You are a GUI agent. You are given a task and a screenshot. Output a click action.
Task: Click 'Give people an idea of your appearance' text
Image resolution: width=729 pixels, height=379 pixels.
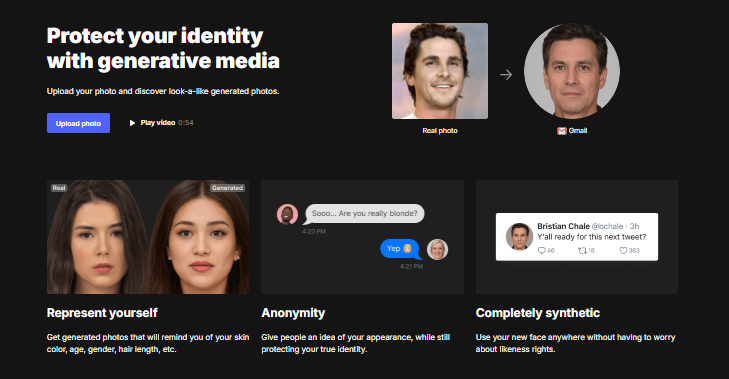tap(356, 343)
